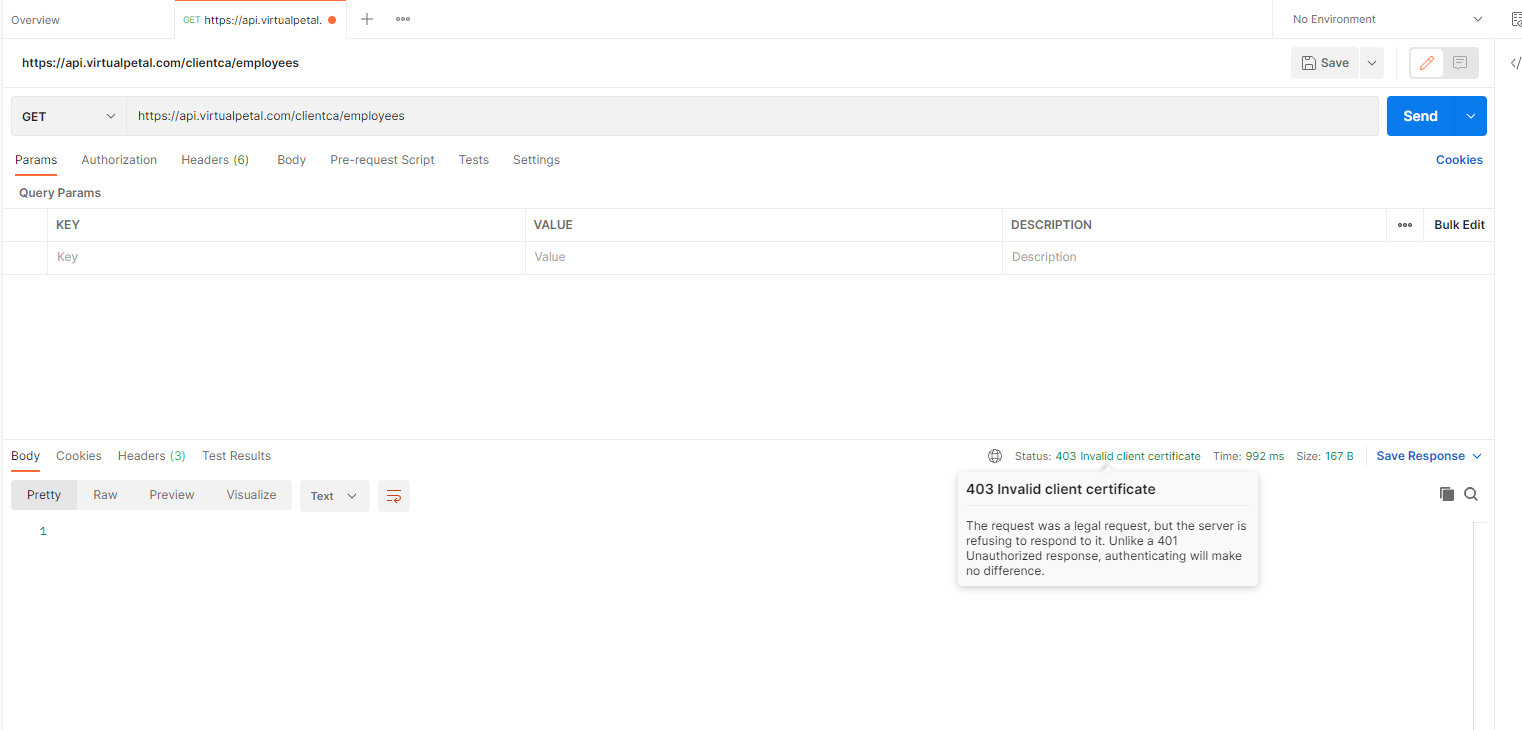Open the comments icon
The image size is (1522, 730).
coord(1460,63)
